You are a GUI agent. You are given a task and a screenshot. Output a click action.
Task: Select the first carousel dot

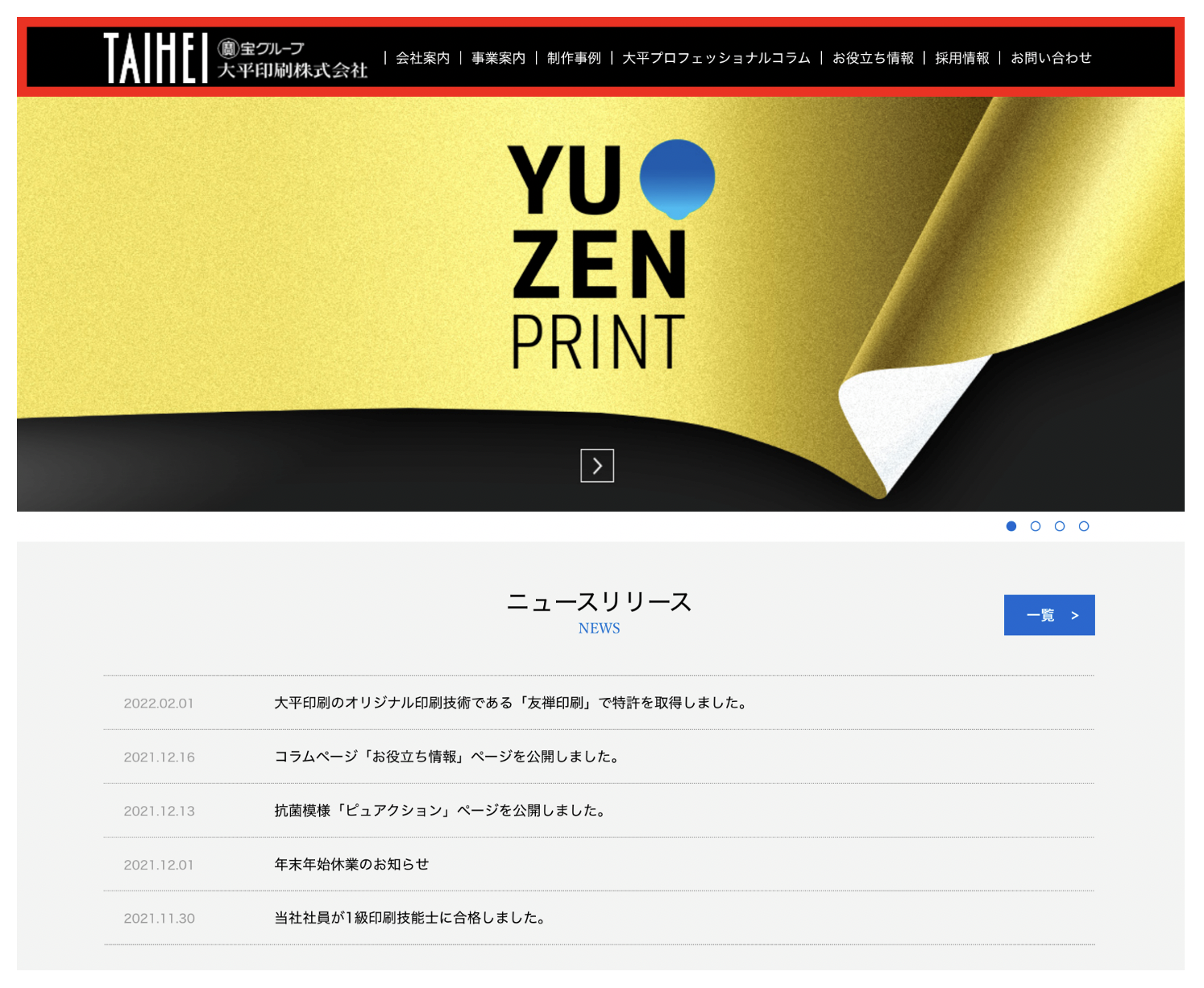point(1011,526)
